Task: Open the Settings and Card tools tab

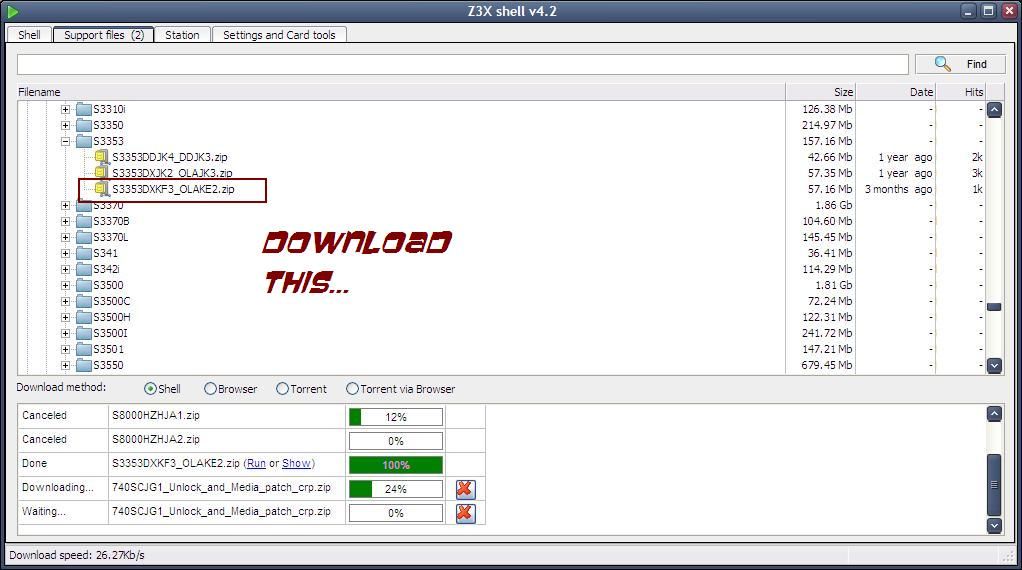Action: point(279,35)
